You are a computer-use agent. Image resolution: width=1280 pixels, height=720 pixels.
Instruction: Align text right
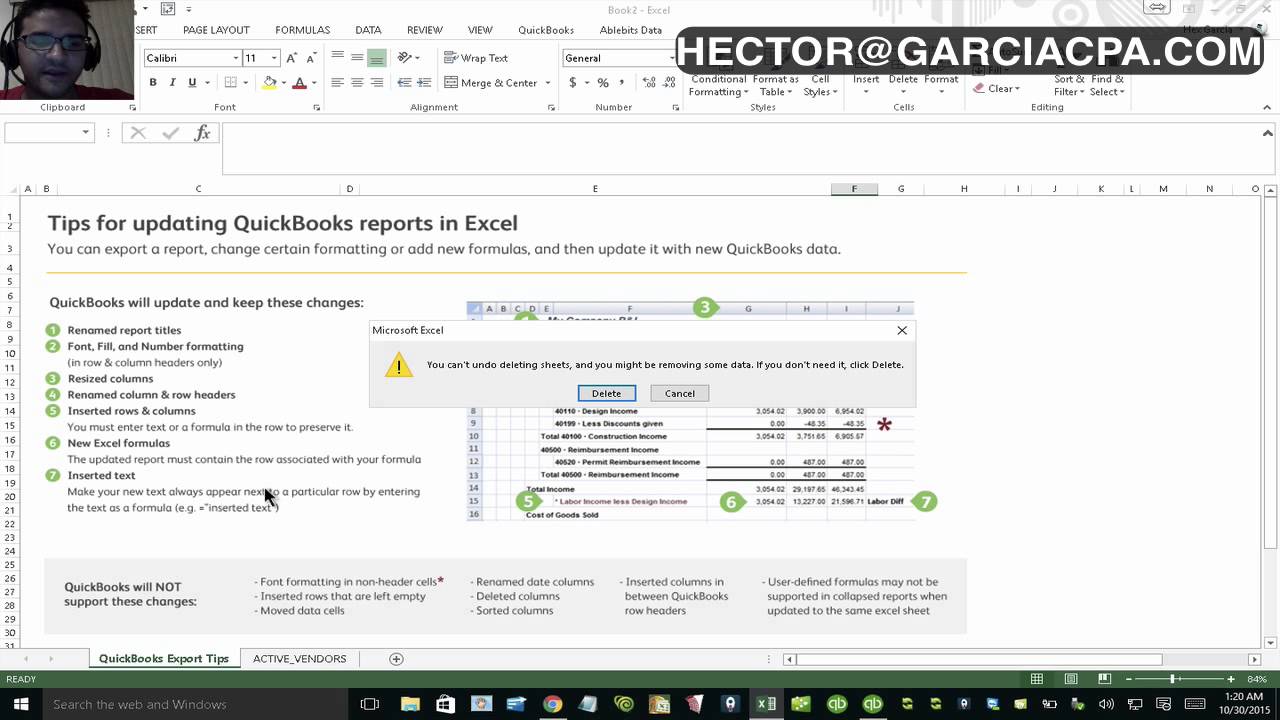click(x=377, y=83)
